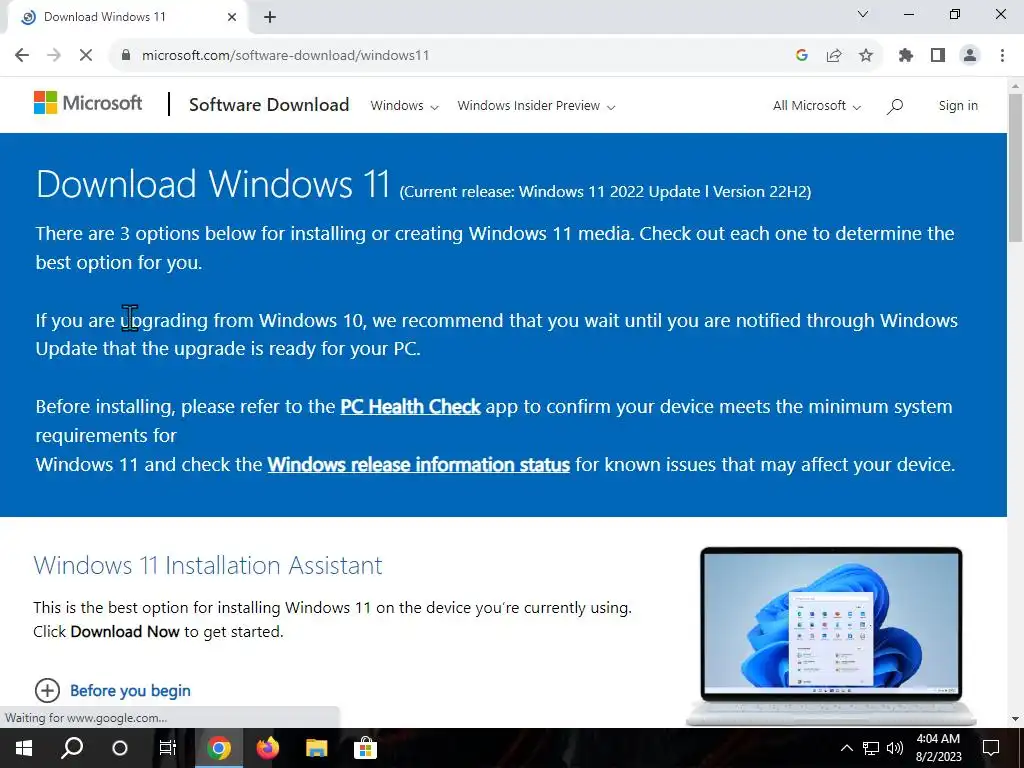Open a new tab with plus button
The width and height of the screenshot is (1024, 768).
[x=270, y=17]
